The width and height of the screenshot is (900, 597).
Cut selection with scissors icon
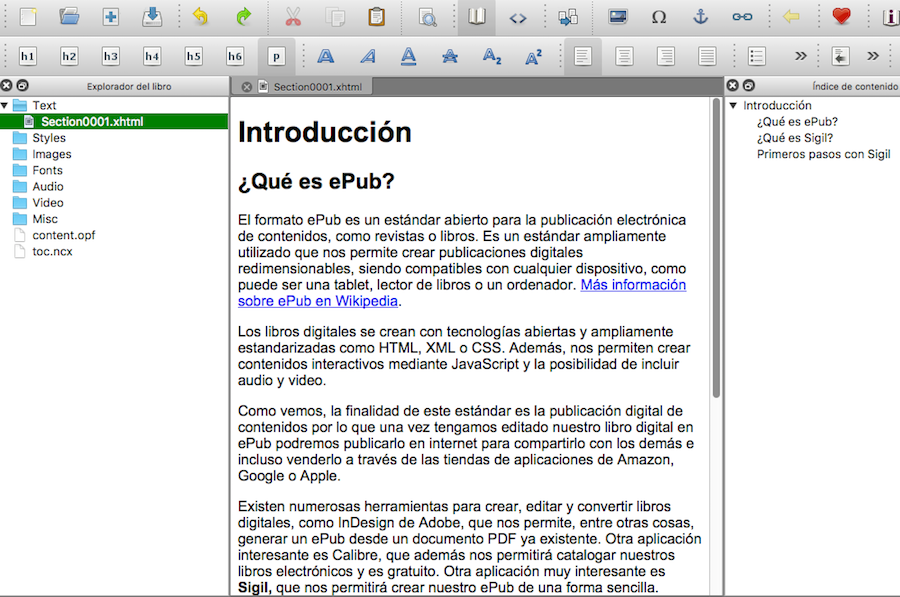293,16
